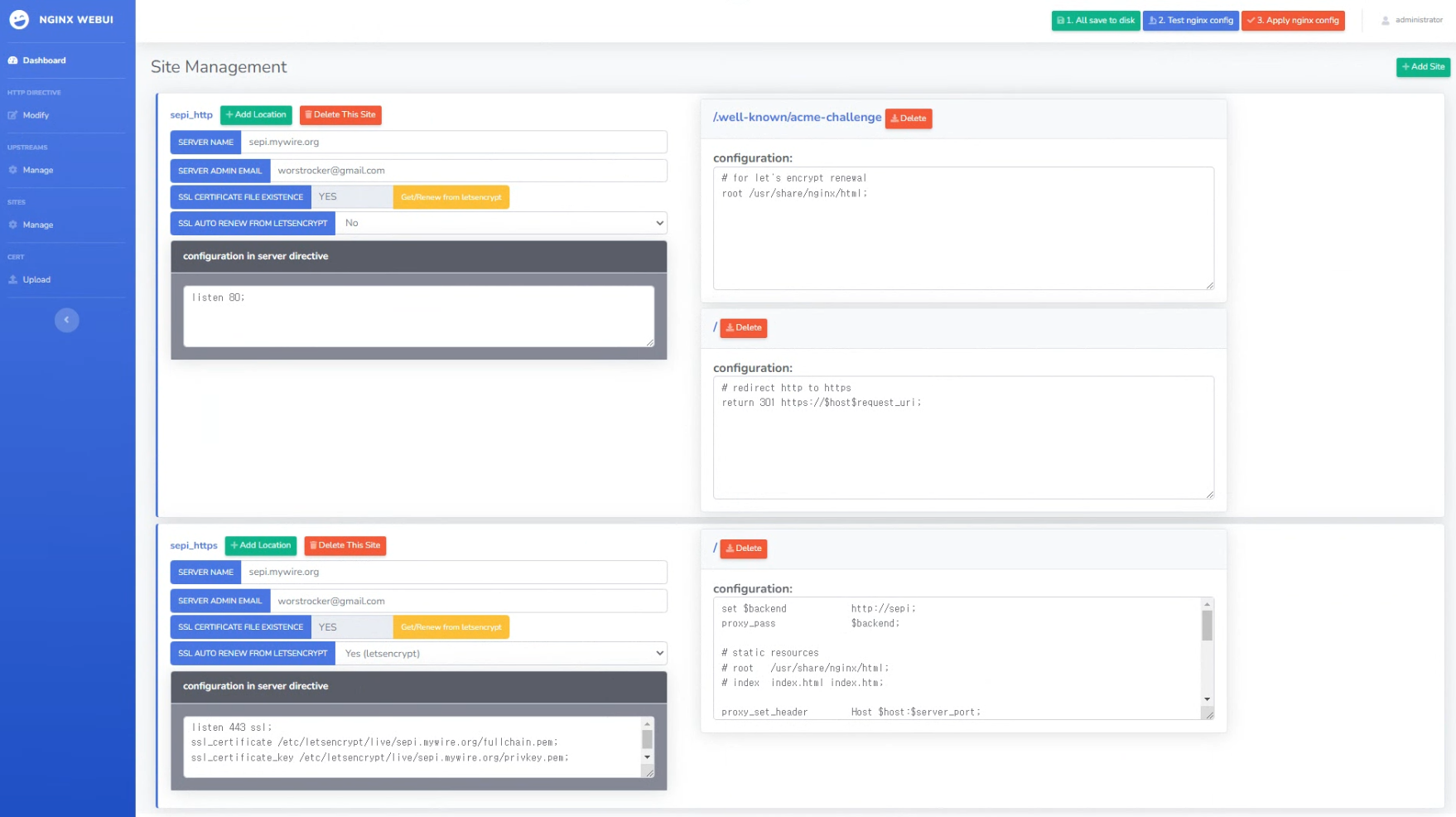The image size is (1456, 817).
Task: Add Location to sepi_https site
Action: (x=261, y=546)
